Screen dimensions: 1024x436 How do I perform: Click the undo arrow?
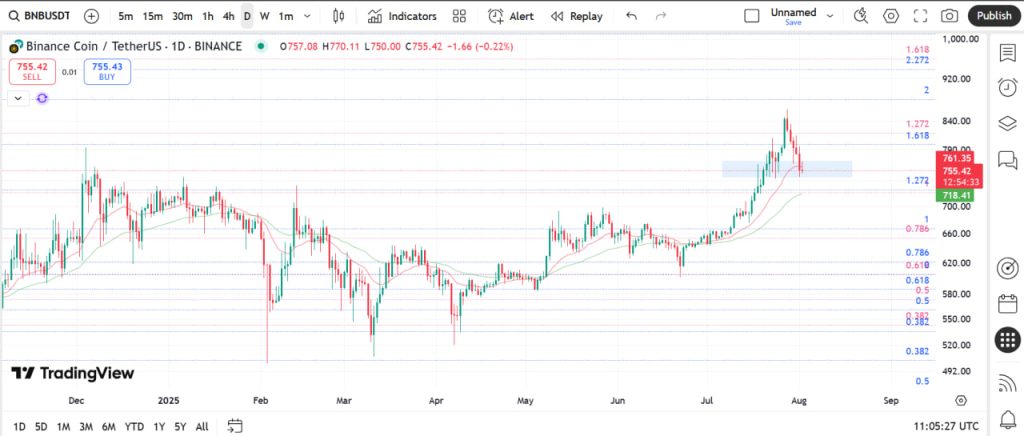631,16
